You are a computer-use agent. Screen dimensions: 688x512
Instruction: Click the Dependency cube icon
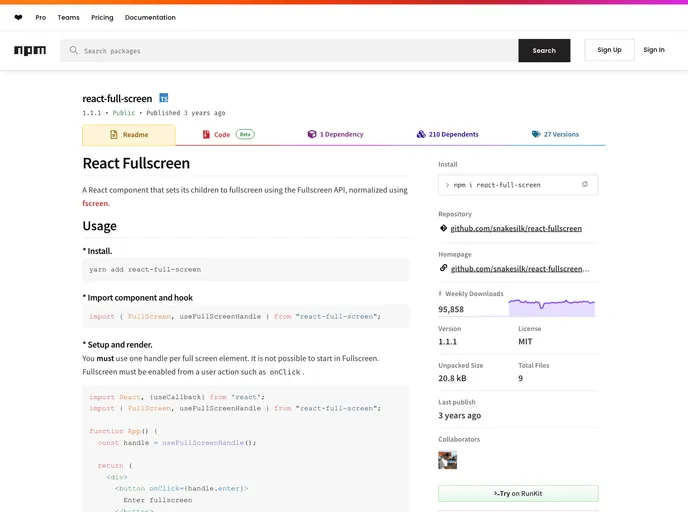(312, 134)
